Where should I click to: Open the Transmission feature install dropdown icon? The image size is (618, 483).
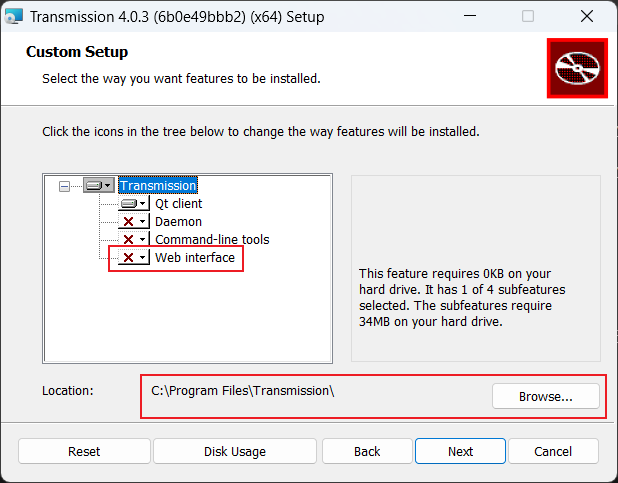99,185
